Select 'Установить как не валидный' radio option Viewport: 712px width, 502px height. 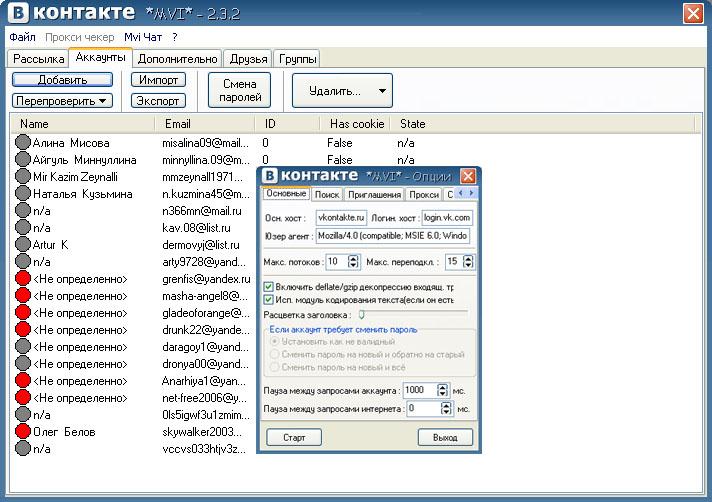point(274,341)
